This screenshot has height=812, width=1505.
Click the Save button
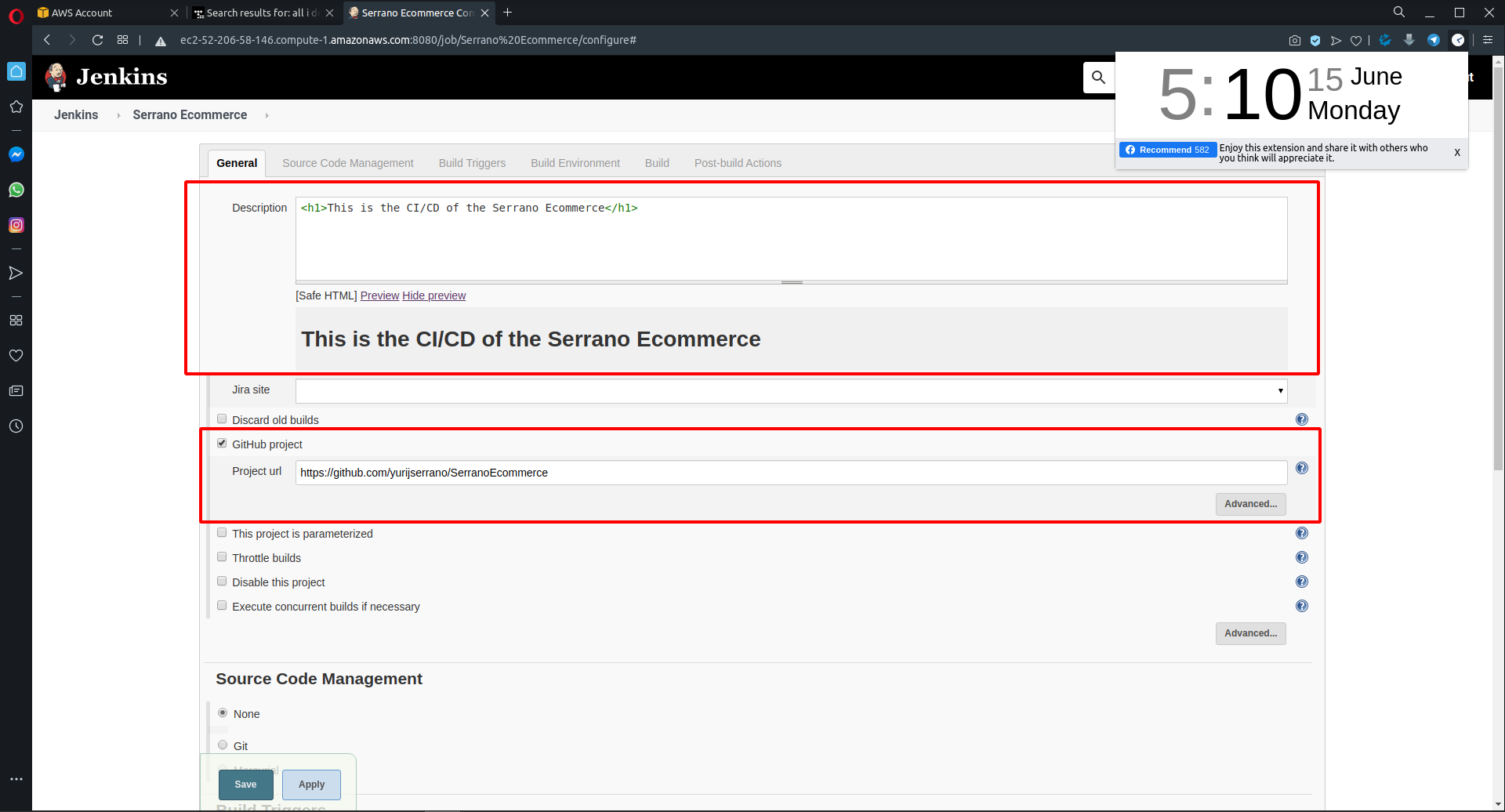(x=245, y=785)
